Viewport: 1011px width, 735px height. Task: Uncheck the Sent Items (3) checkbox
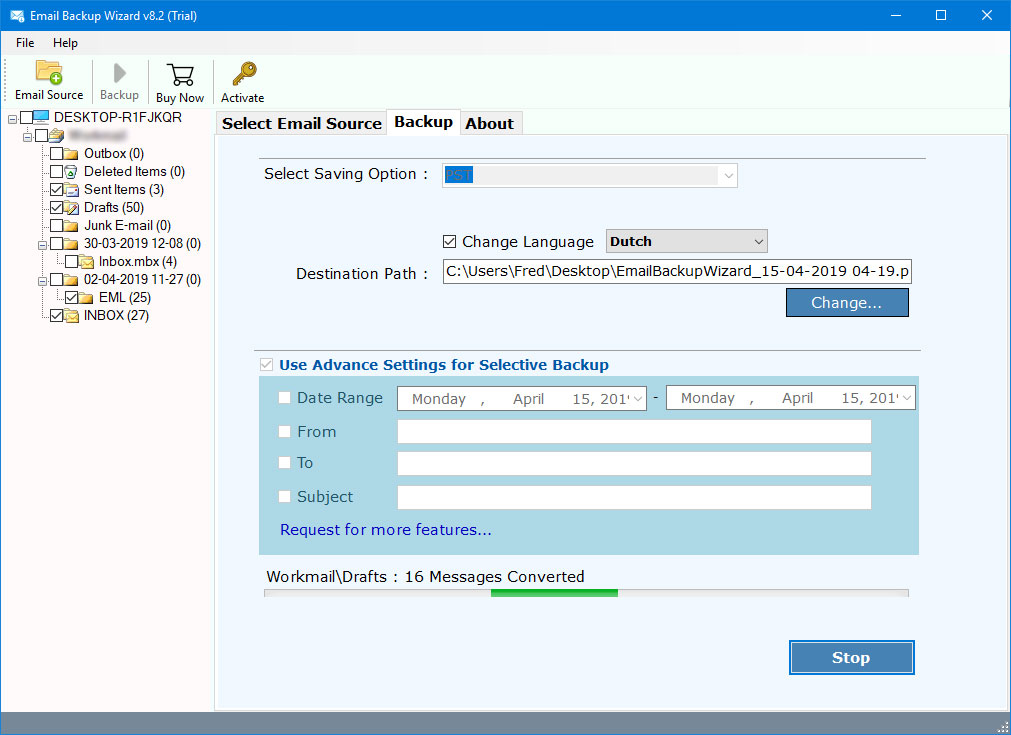[x=57, y=190]
